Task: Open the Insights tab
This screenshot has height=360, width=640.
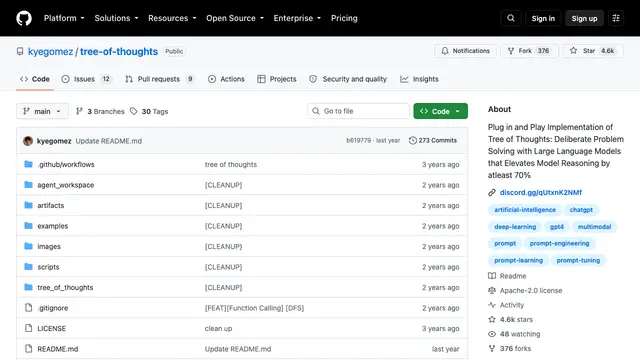Action: [419, 79]
